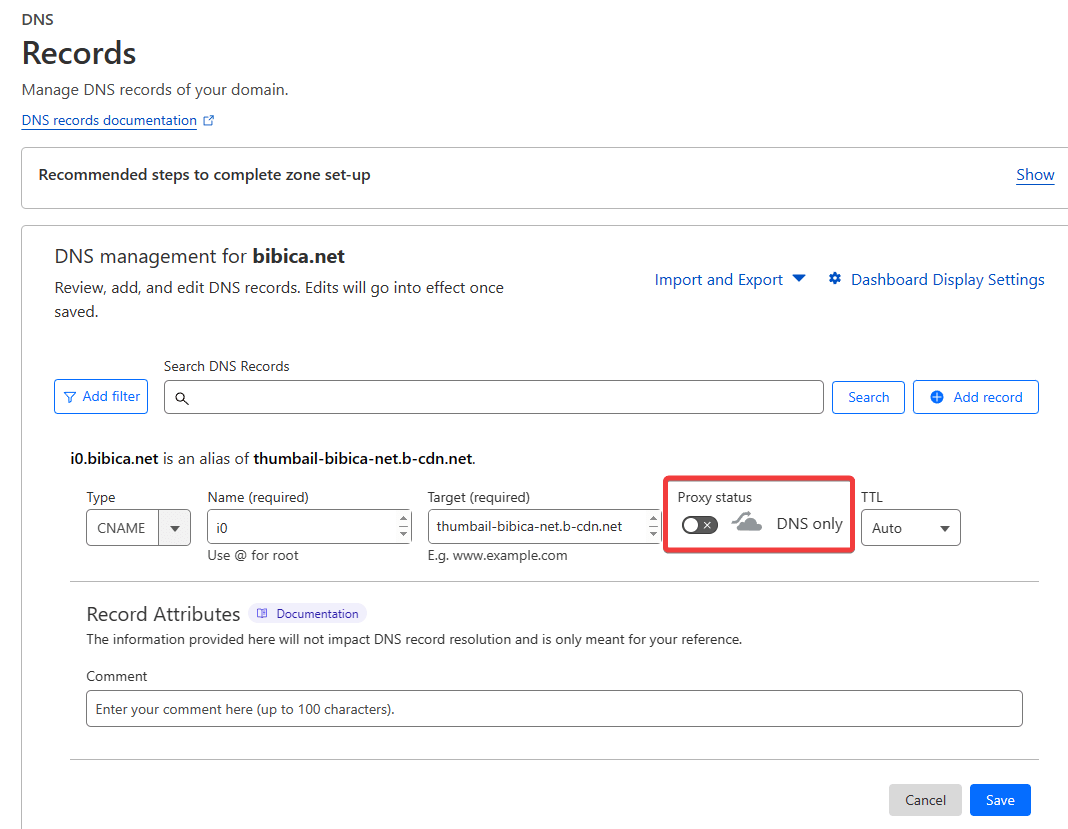Click 'E.g. www.example.com' hint text
Image resolution: width=1068 pixels, height=829 pixels.
pyautogui.click(x=497, y=556)
